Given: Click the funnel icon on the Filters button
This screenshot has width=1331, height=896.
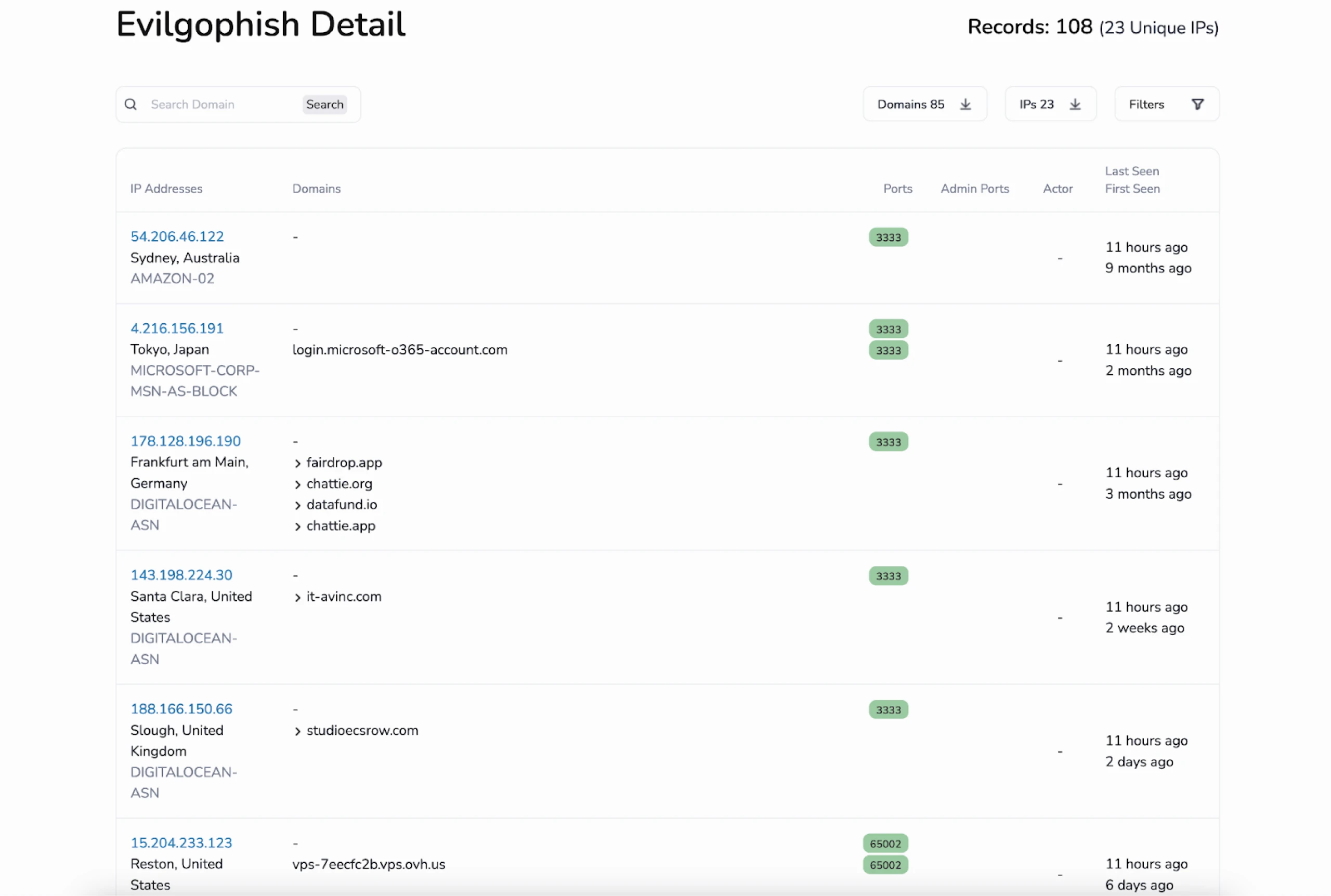Looking at the screenshot, I should point(1197,104).
